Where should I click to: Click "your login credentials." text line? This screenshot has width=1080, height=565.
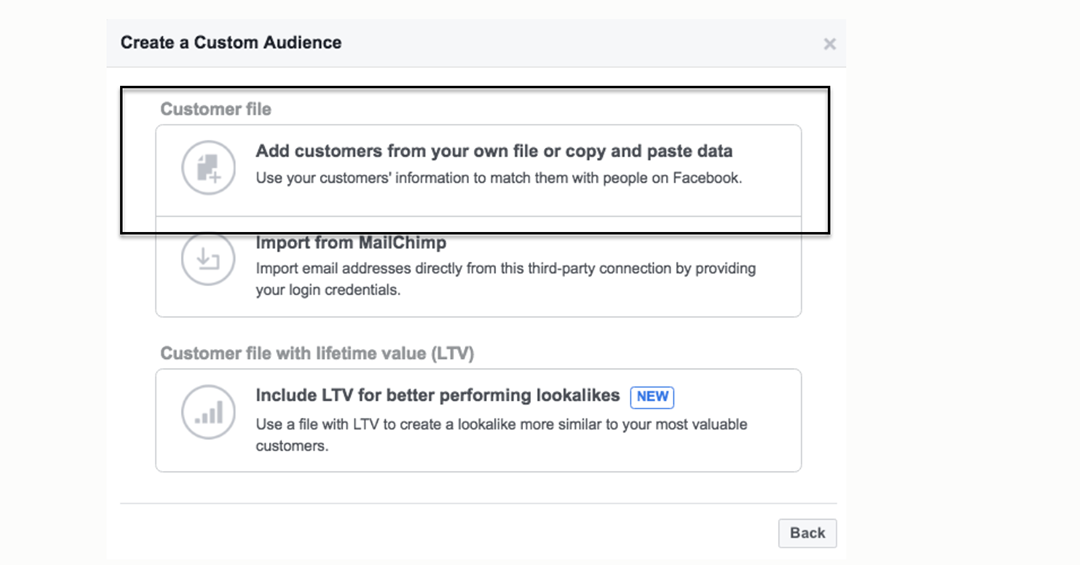click(328, 290)
